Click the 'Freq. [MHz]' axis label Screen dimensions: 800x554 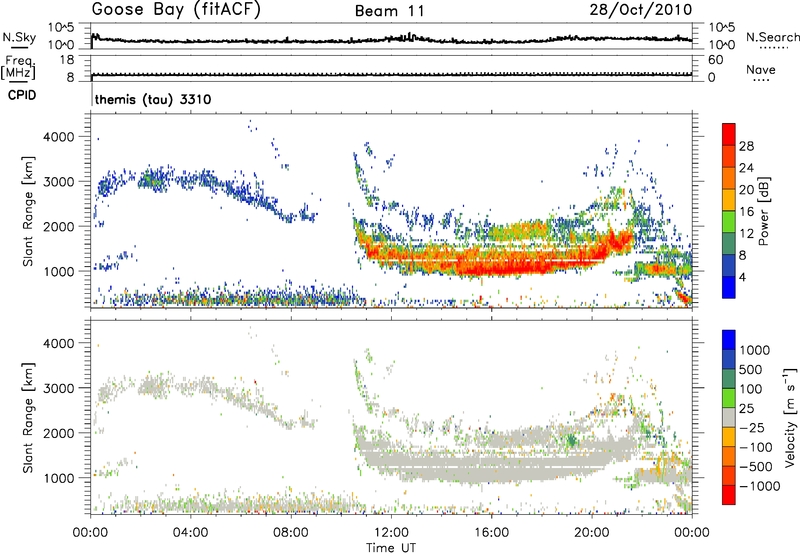18,68
